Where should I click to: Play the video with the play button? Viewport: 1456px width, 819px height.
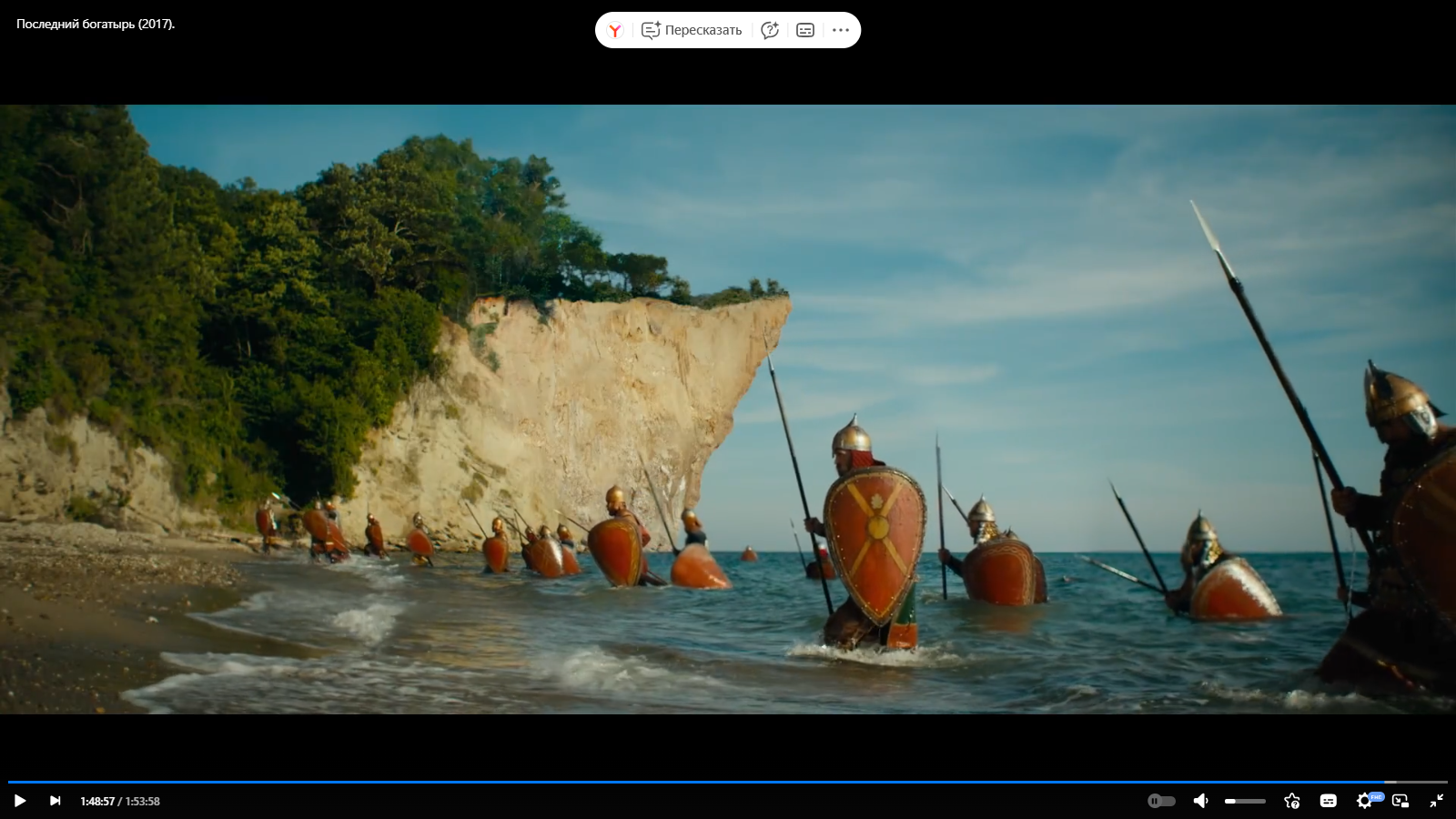[x=20, y=801]
